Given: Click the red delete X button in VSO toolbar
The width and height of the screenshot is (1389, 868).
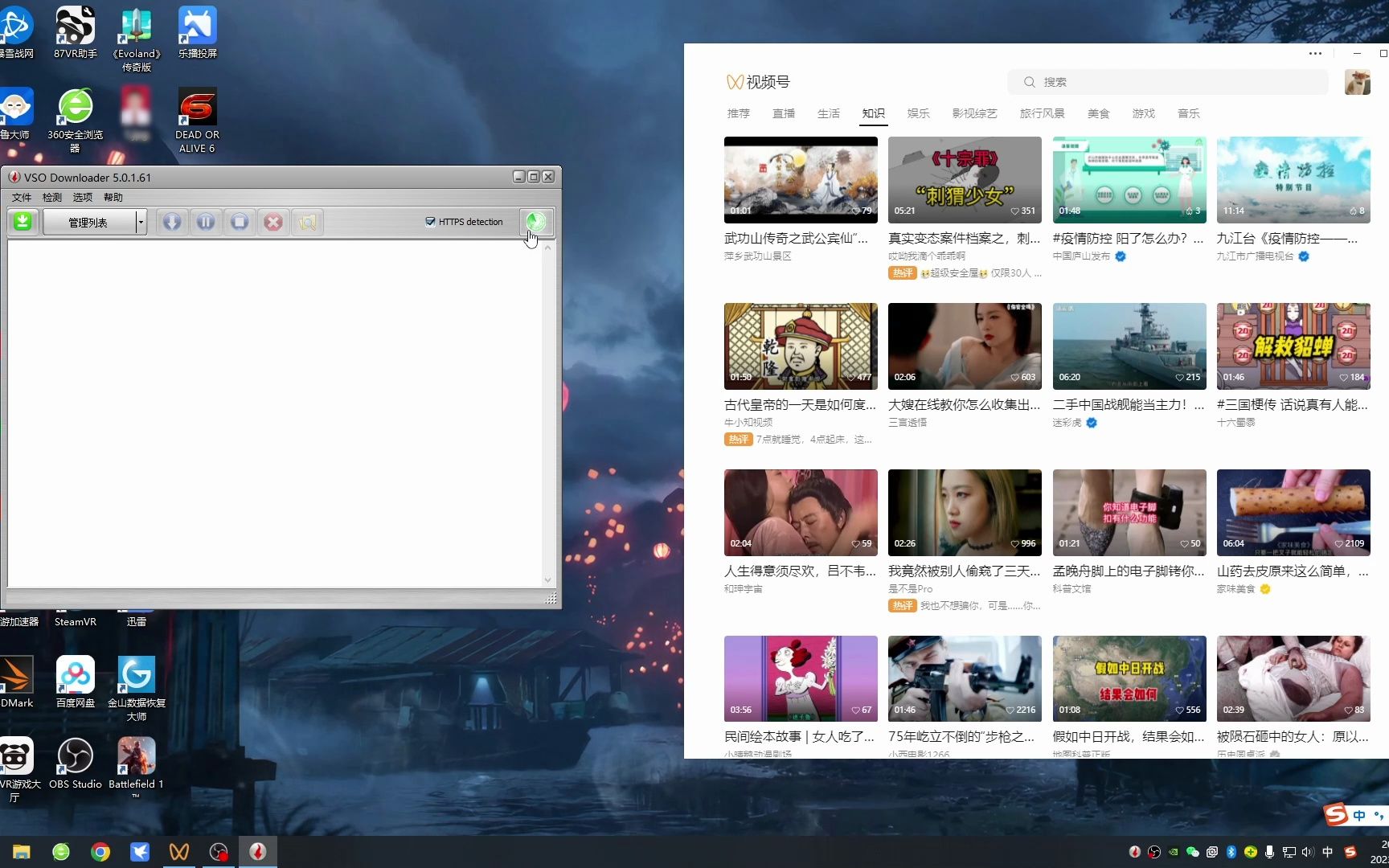Looking at the screenshot, I should [x=273, y=222].
